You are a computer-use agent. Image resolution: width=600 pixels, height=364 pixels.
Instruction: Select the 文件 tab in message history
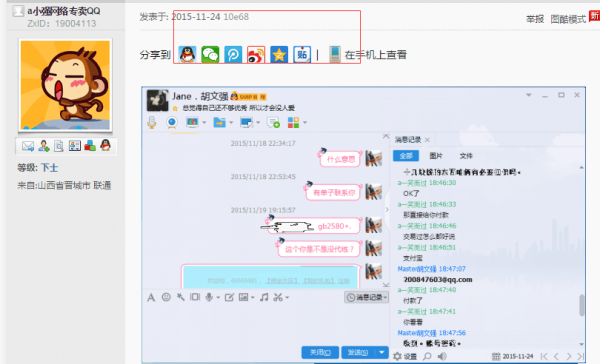point(466,156)
